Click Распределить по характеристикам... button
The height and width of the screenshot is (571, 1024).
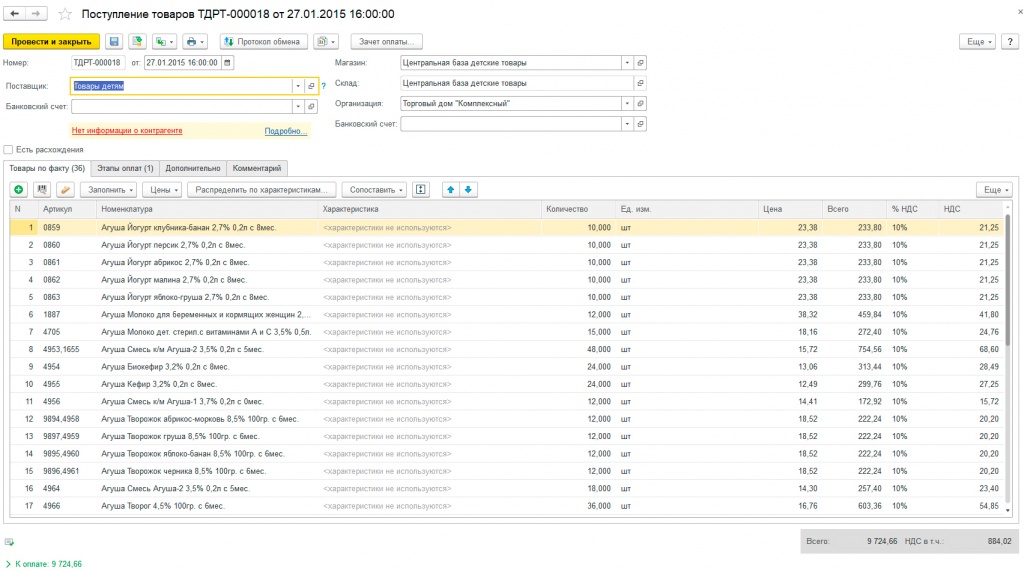[x=262, y=189]
